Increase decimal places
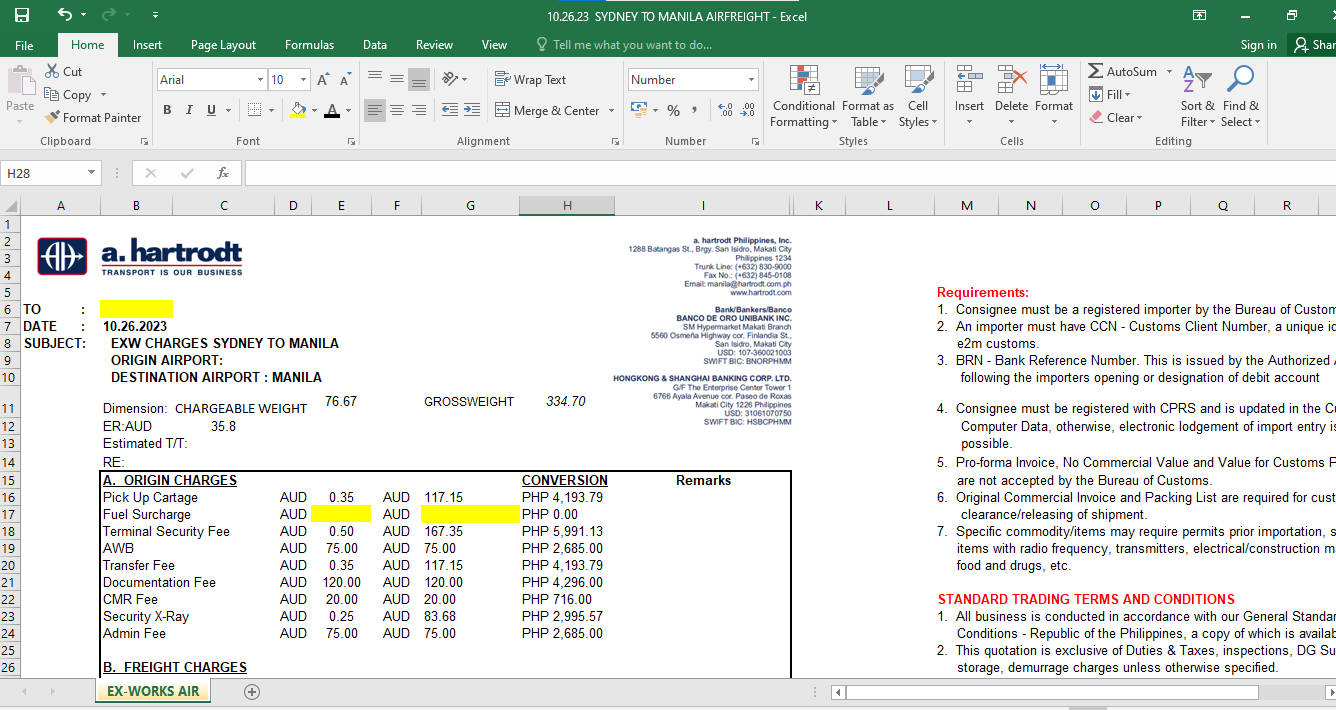The image size is (1336, 710). pyautogui.click(x=726, y=110)
